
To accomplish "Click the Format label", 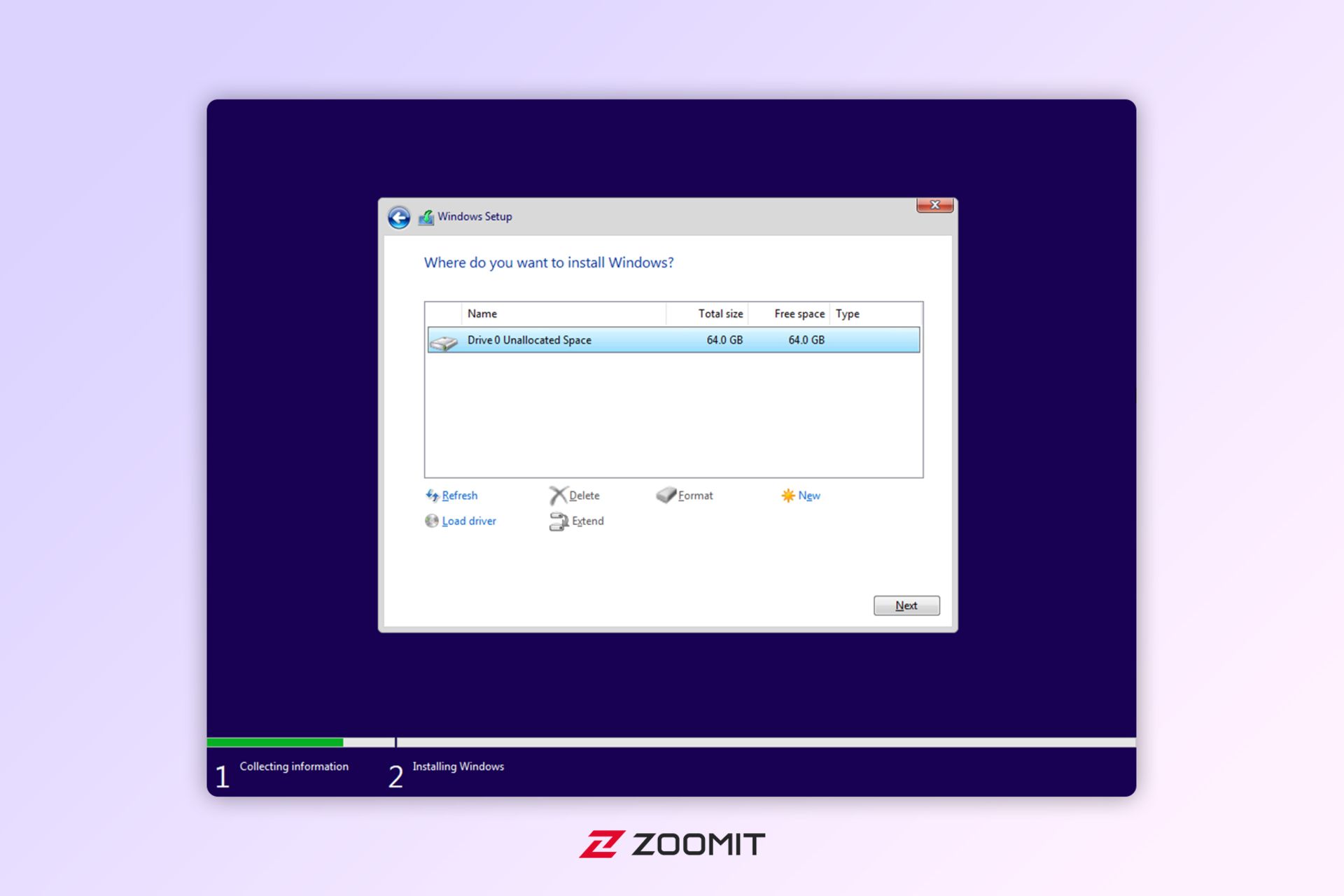I will click(x=696, y=496).
